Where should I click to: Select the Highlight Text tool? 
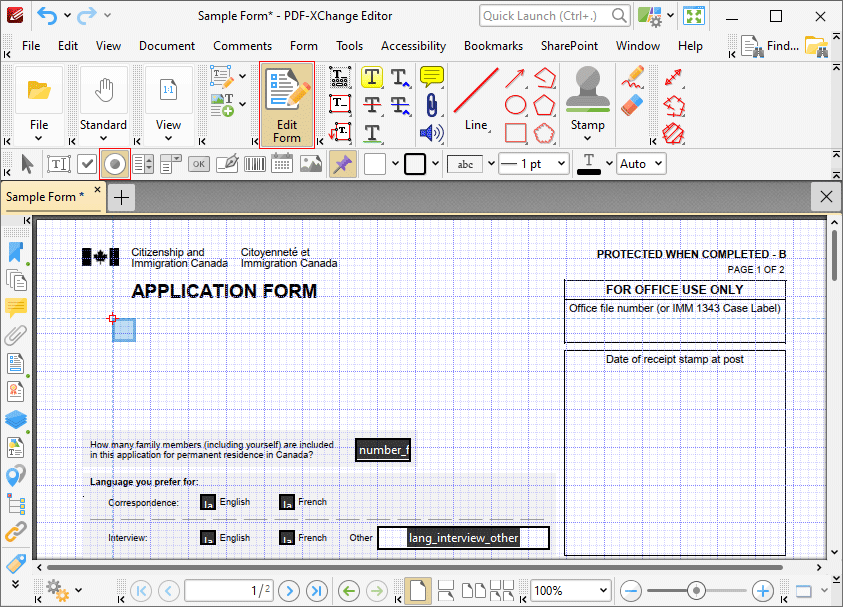tap(372, 77)
